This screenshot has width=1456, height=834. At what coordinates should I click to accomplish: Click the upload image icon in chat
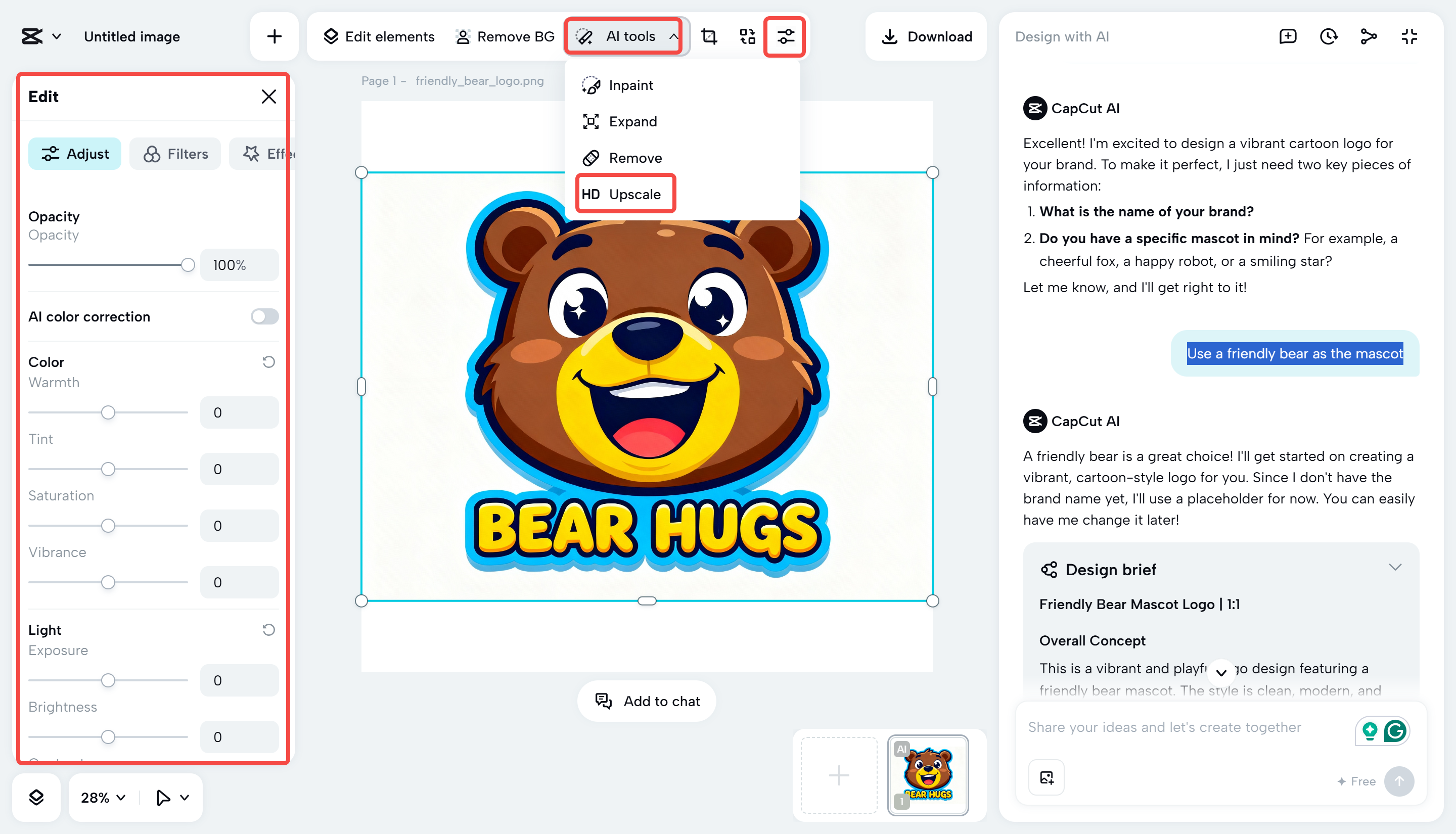coord(1046,777)
